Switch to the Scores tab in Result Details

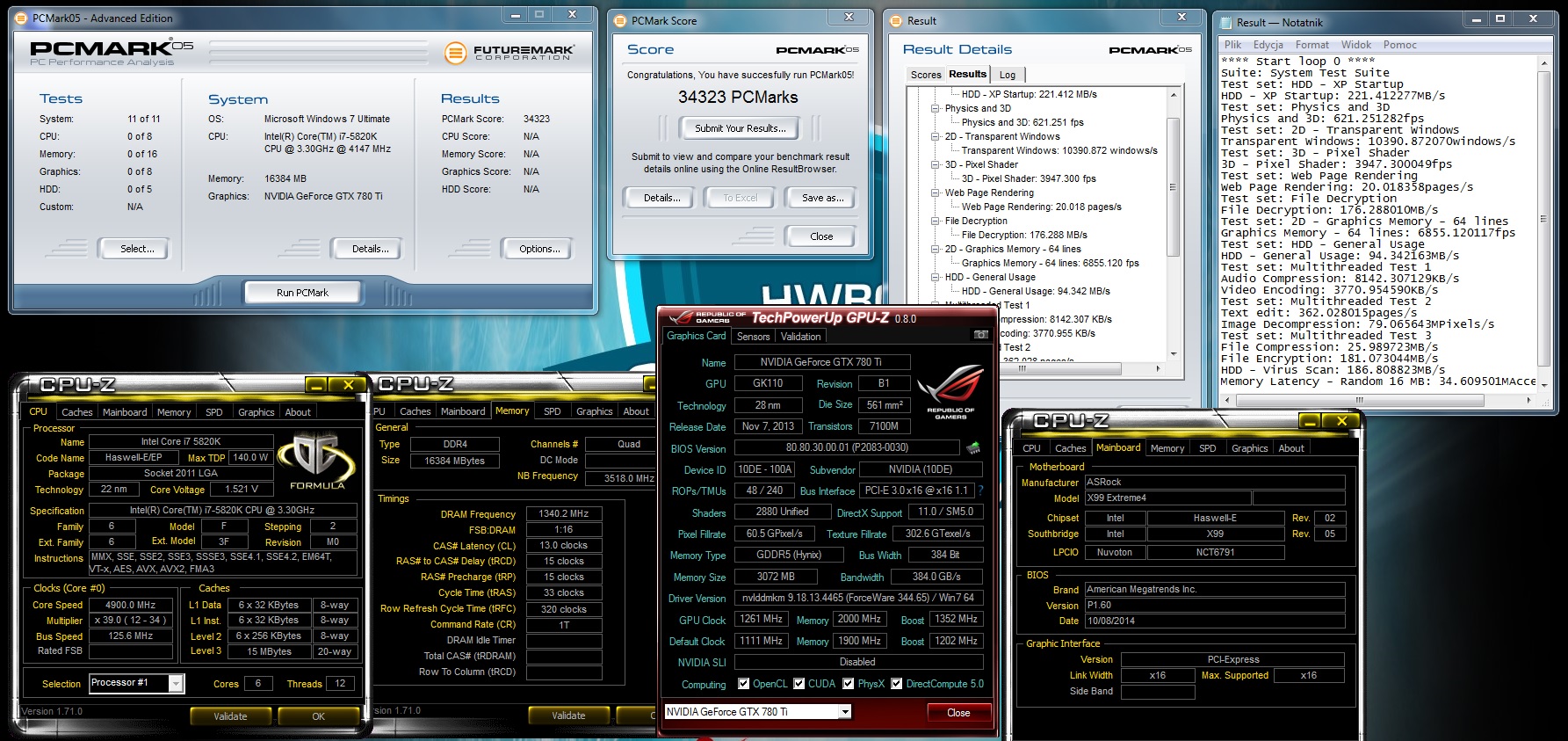click(x=926, y=75)
